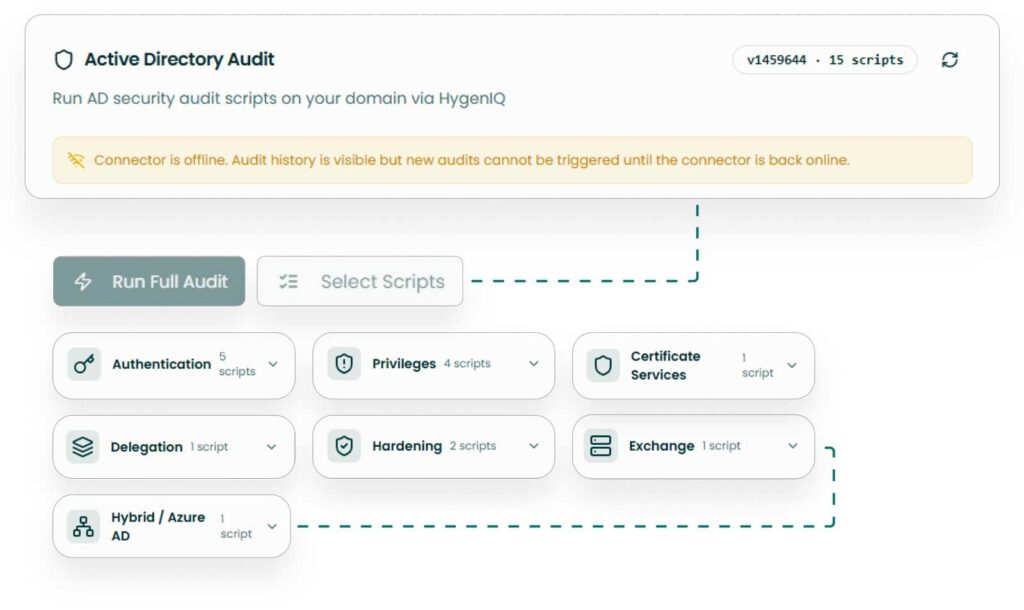Expand the Hardening scripts chevron
The image size is (1024, 610).
pyautogui.click(x=534, y=446)
